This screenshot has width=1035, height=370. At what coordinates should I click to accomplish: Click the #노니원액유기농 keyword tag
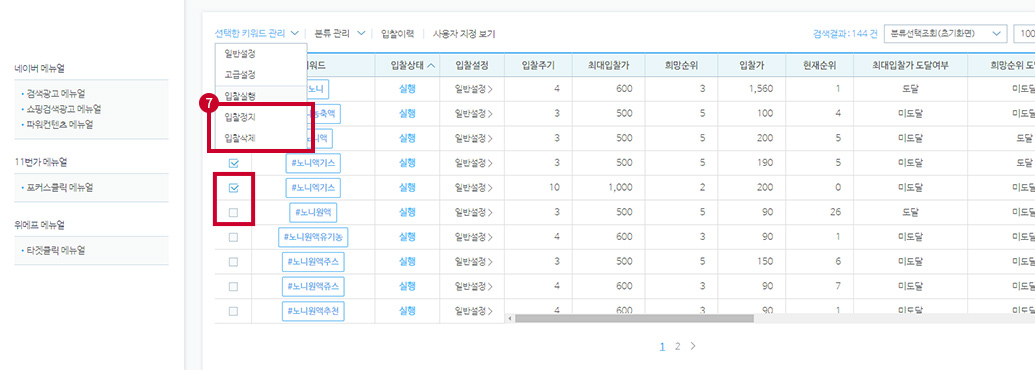pyautogui.click(x=314, y=237)
